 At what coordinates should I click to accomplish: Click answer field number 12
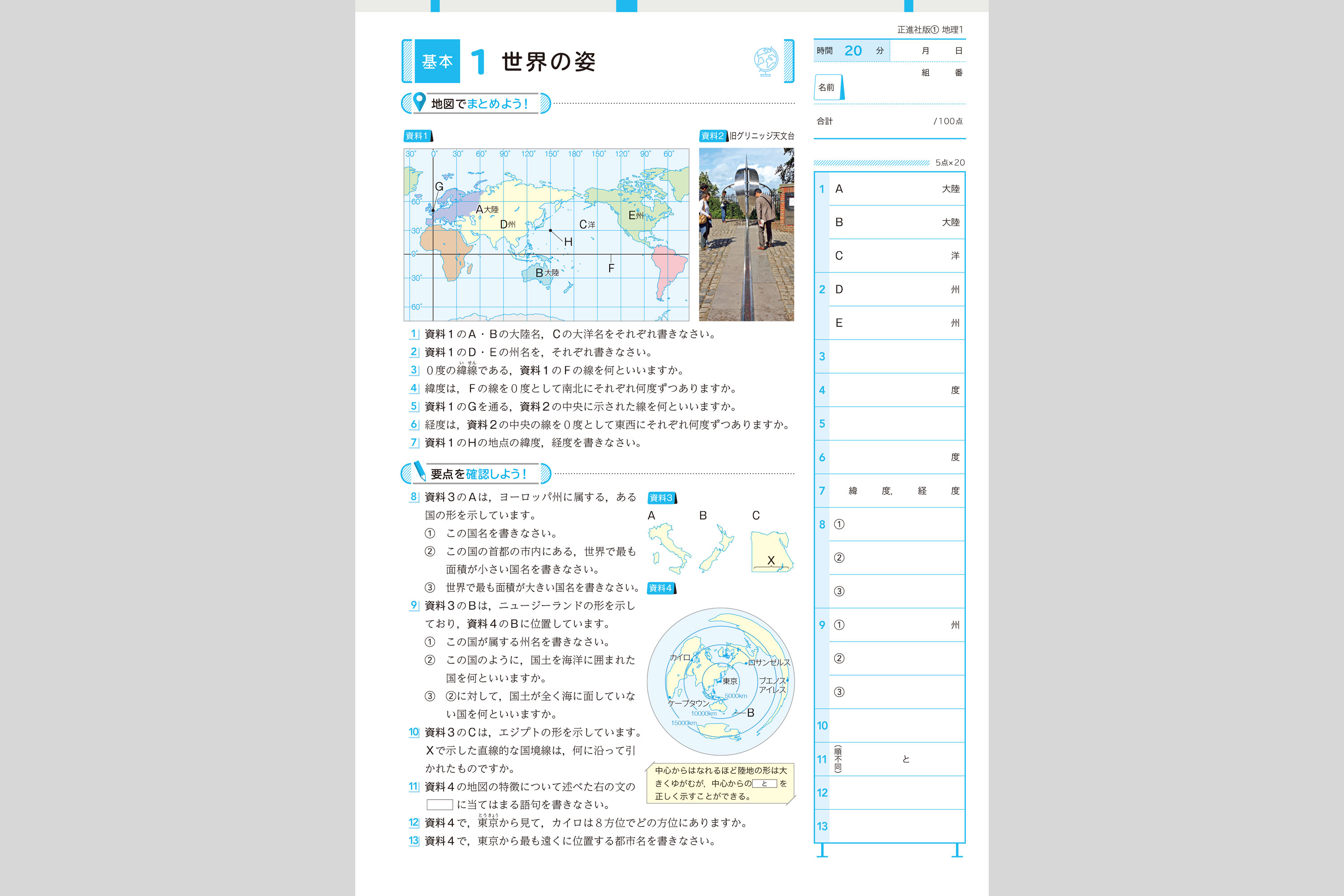click(x=896, y=793)
